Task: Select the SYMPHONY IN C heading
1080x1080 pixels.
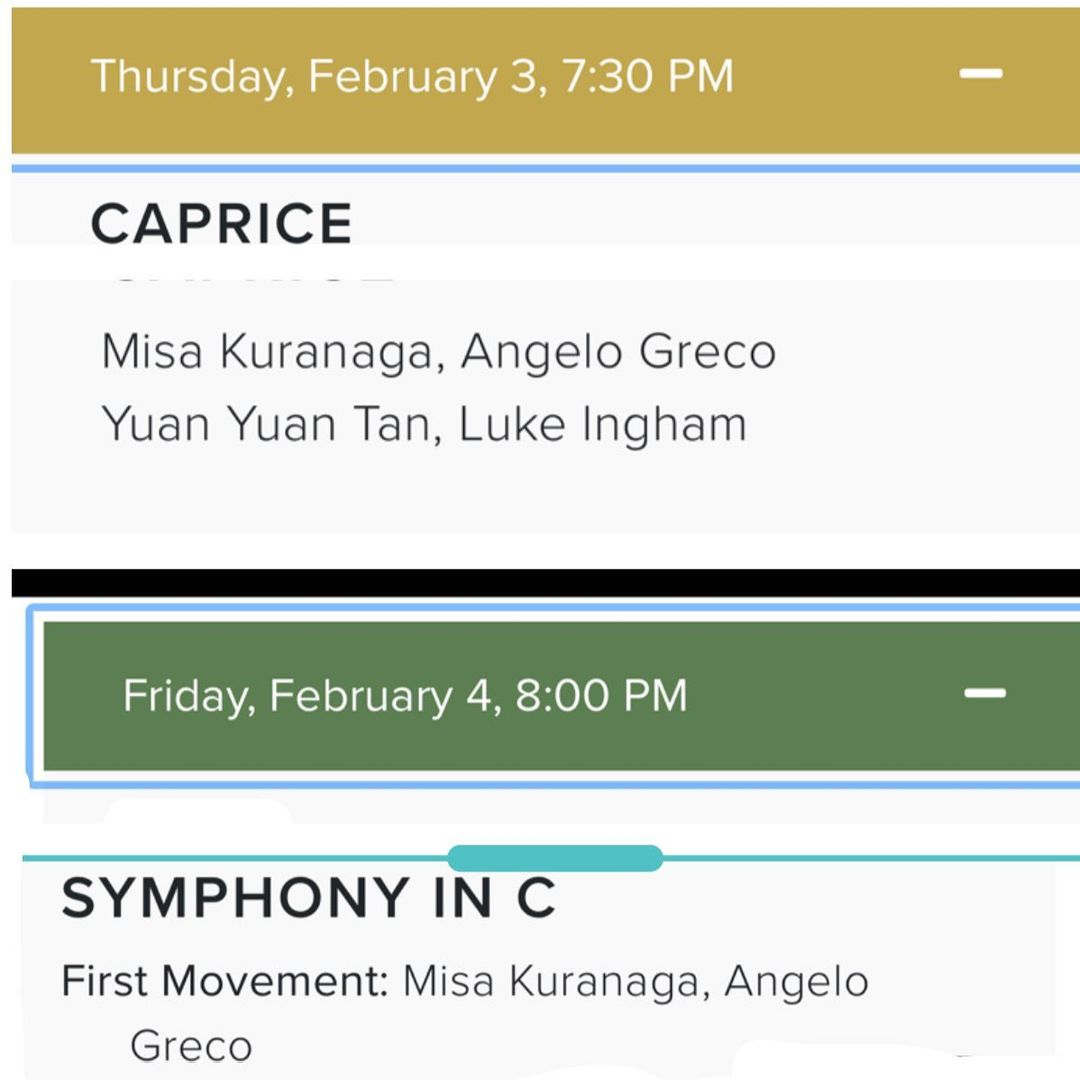Action: click(x=308, y=897)
